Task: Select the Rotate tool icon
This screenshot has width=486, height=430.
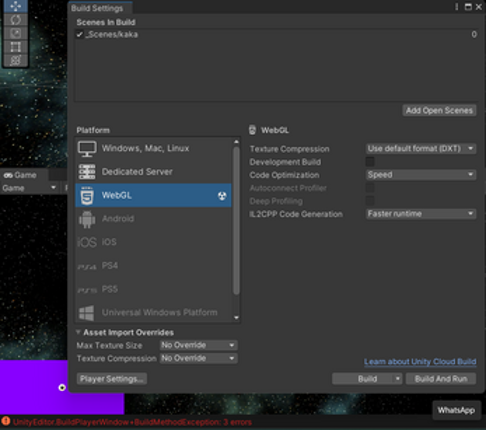Action: point(15,20)
